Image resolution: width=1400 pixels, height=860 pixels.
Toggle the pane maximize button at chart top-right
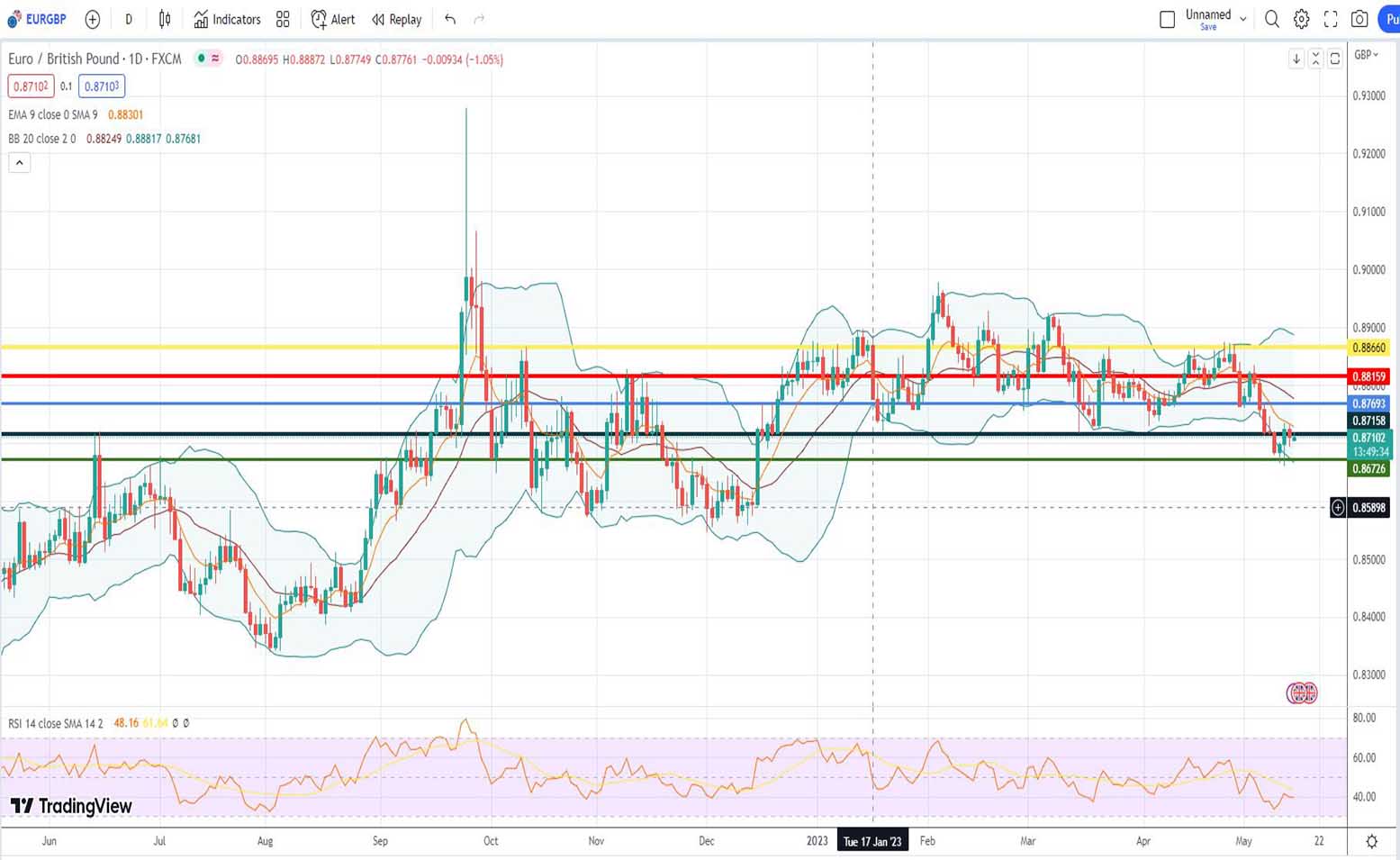[1334, 59]
